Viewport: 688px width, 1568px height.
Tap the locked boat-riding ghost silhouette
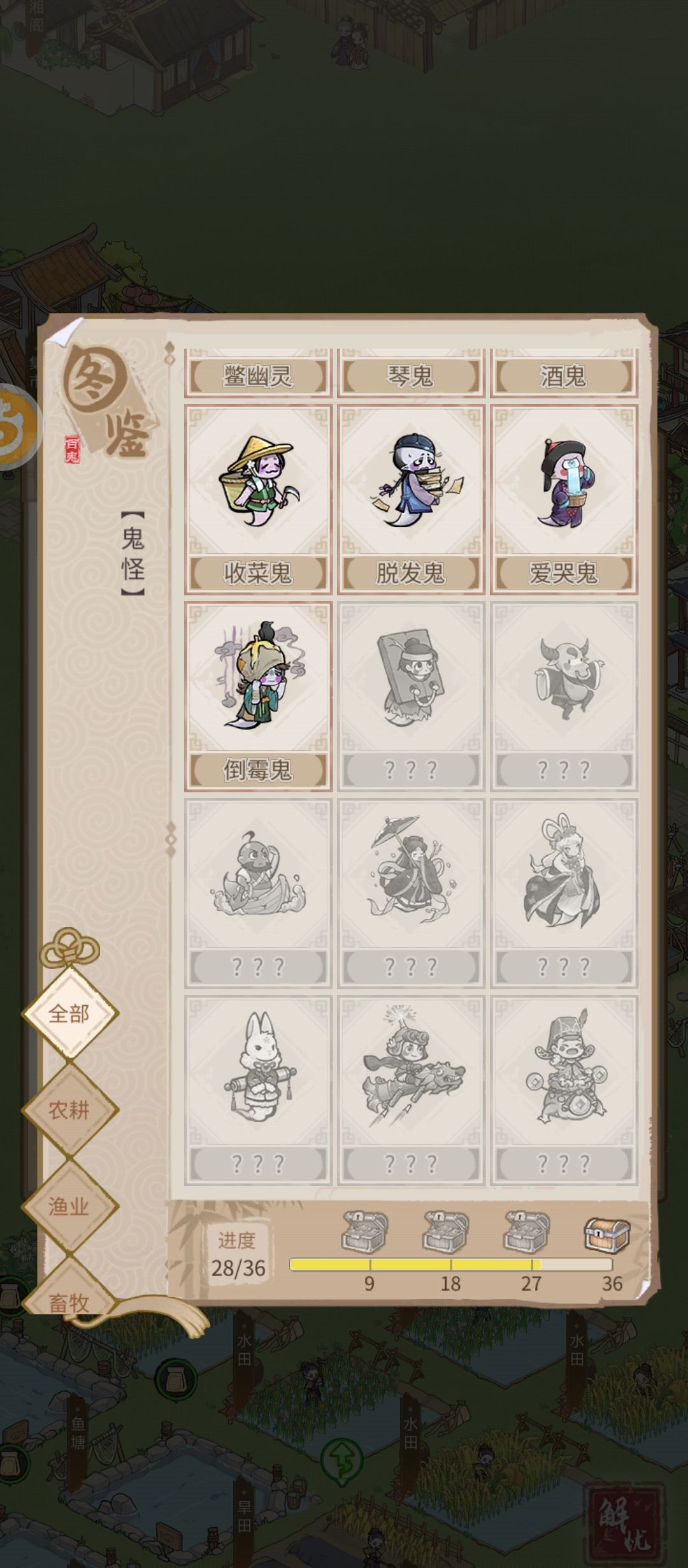(x=258, y=893)
